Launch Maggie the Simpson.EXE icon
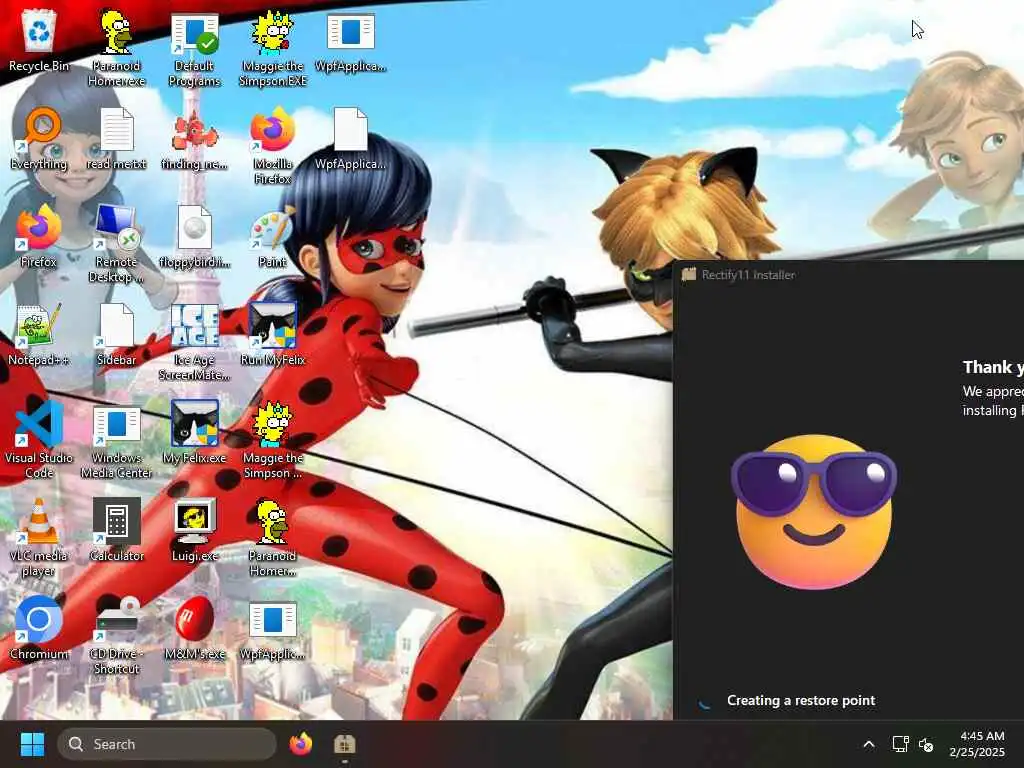 tap(272, 48)
